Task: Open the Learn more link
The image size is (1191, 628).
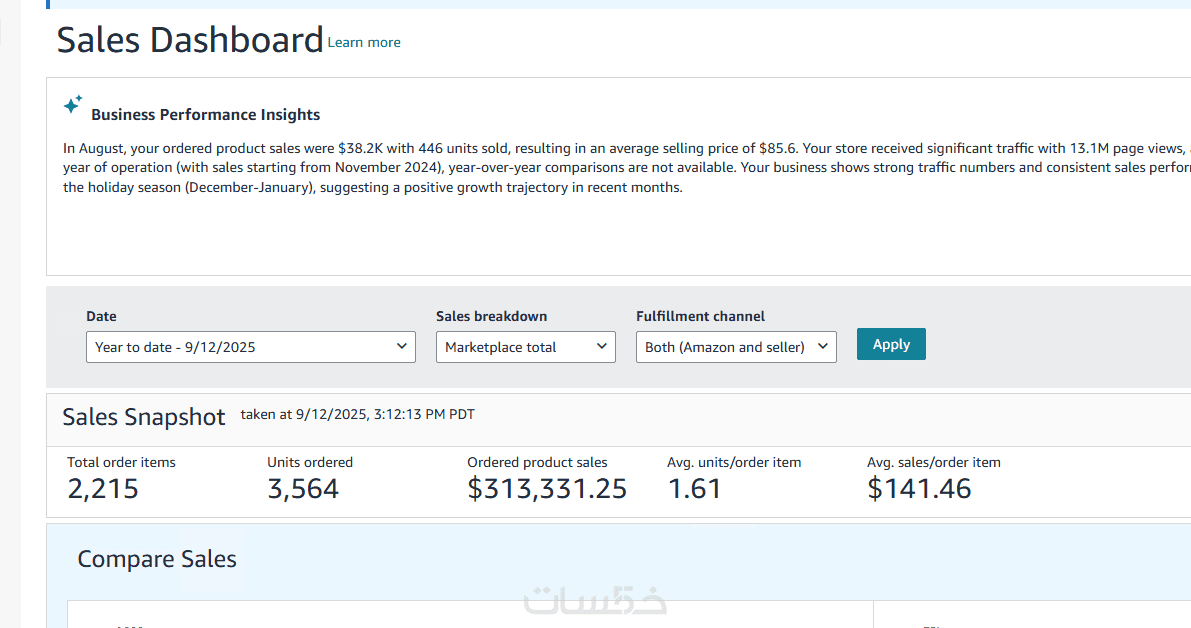Action: [364, 42]
